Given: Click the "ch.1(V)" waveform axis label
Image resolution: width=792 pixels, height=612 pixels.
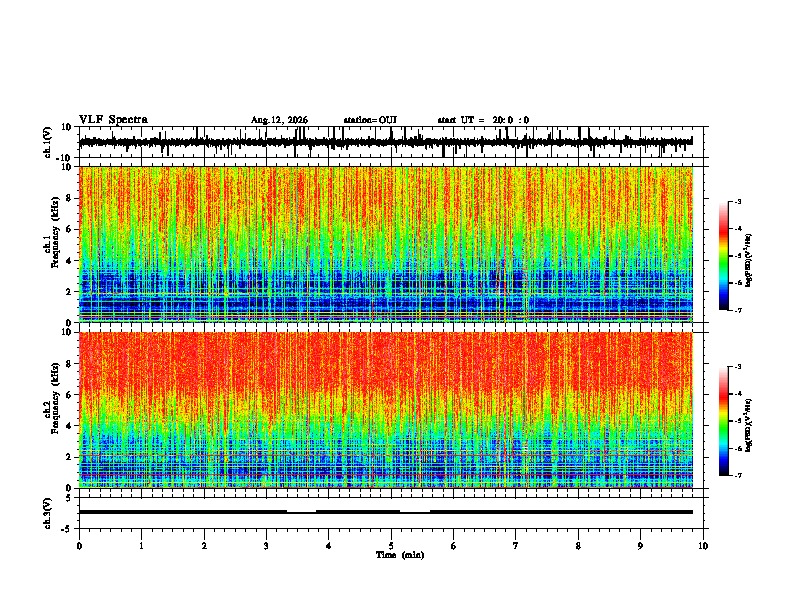Looking at the screenshot, I should (48, 142).
